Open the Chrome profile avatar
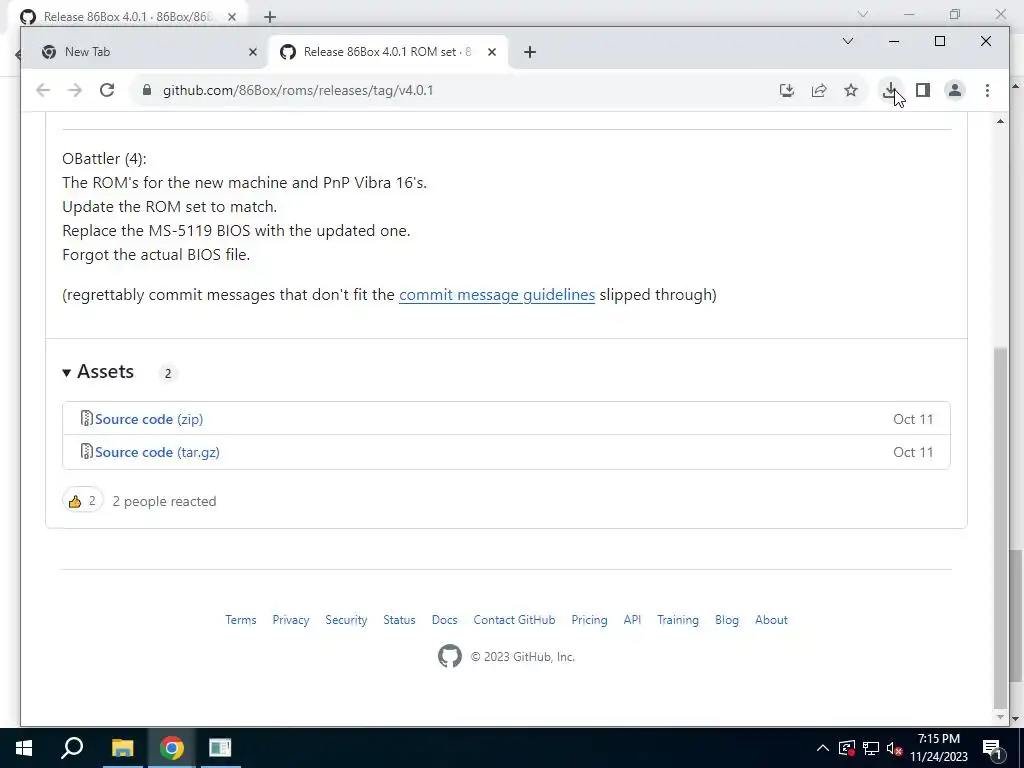 click(955, 90)
